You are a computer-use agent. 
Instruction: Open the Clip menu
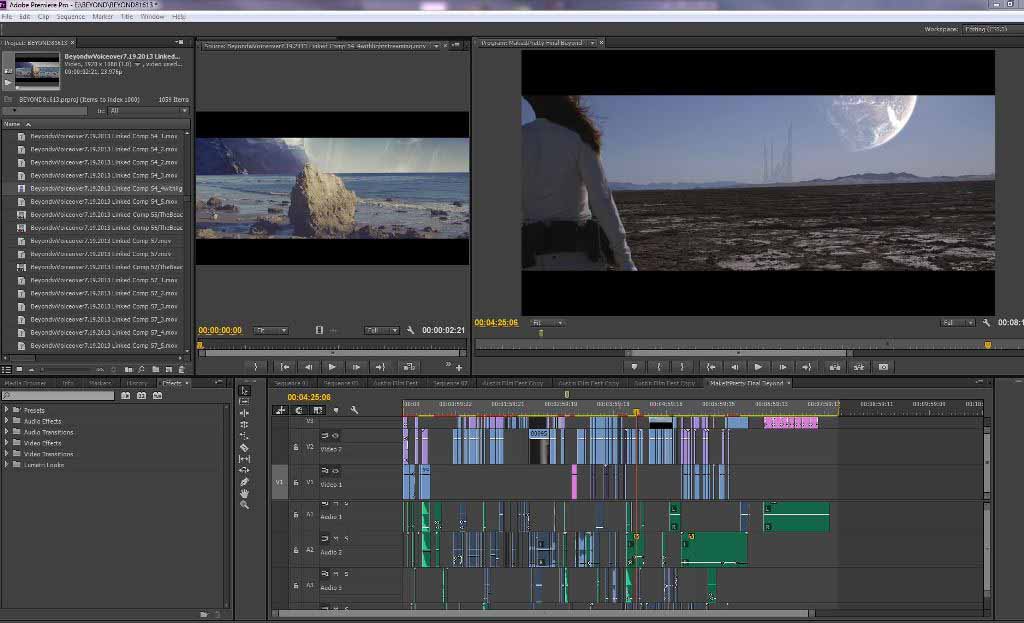pos(44,16)
